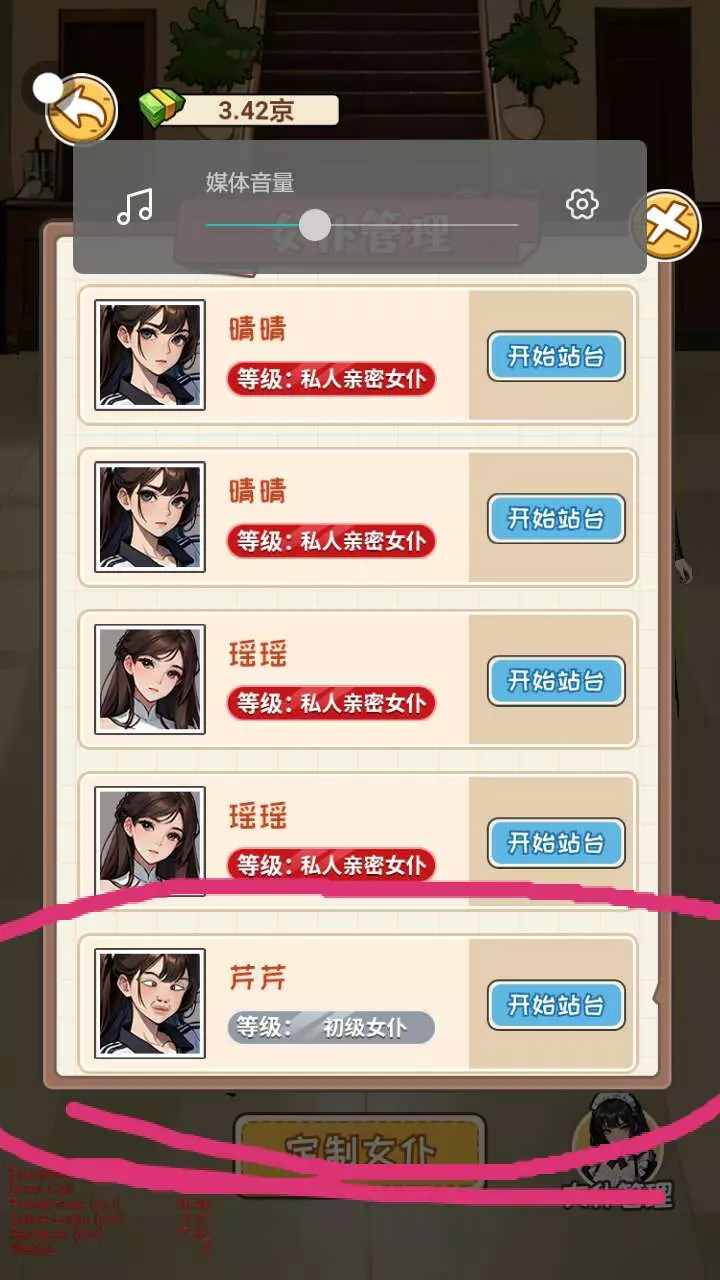Tap the white floating dot at top left
Image resolution: width=720 pixels, height=1280 pixels.
tap(47, 87)
